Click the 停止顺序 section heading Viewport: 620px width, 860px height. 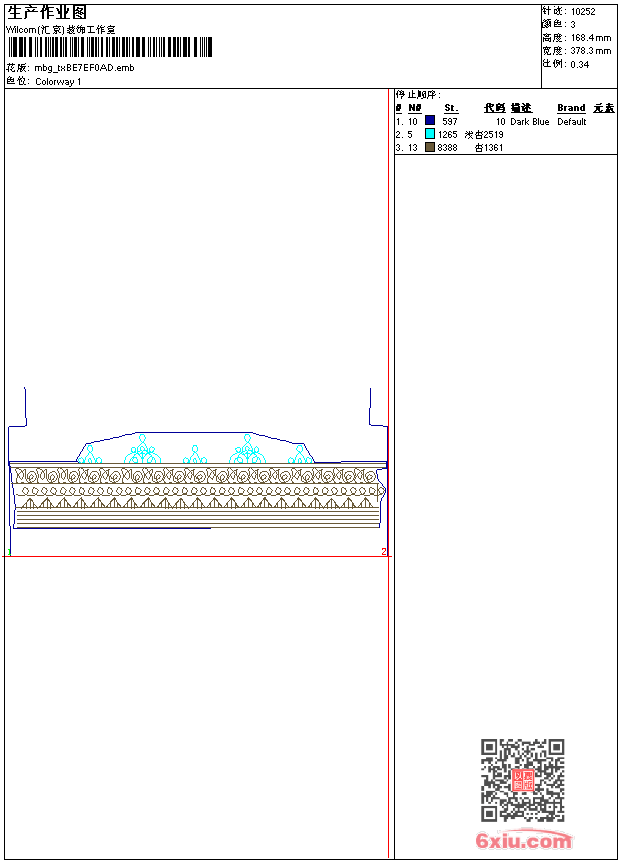[x=418, y=95]
